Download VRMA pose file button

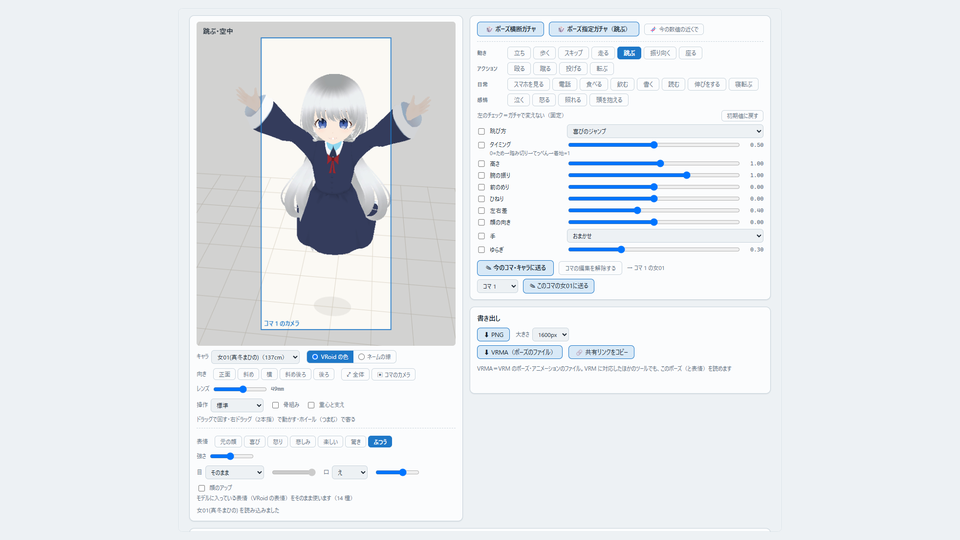(520, 352)
